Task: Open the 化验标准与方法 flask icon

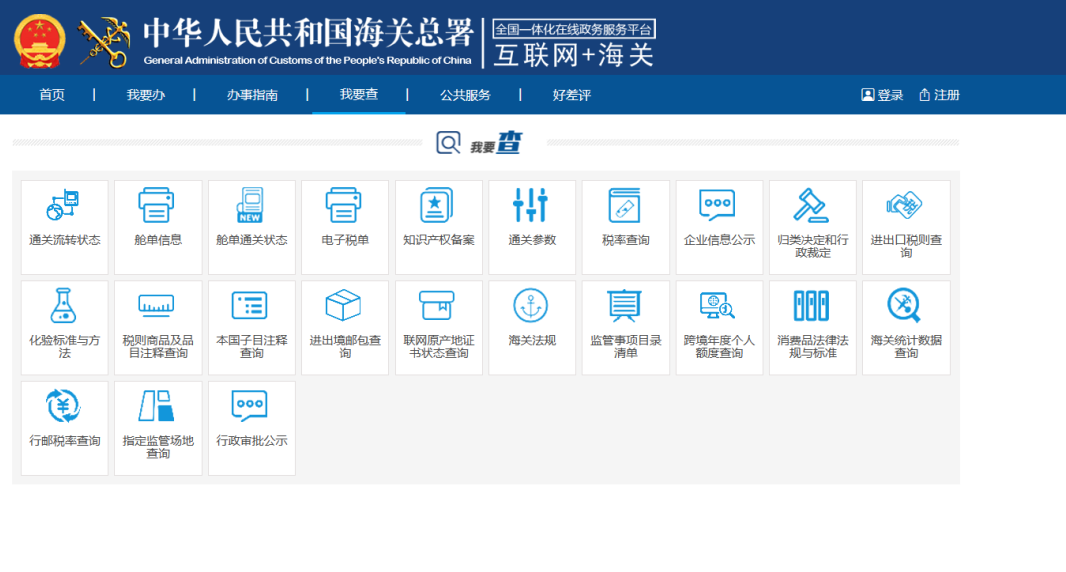Action: click(x=64, y=306)
